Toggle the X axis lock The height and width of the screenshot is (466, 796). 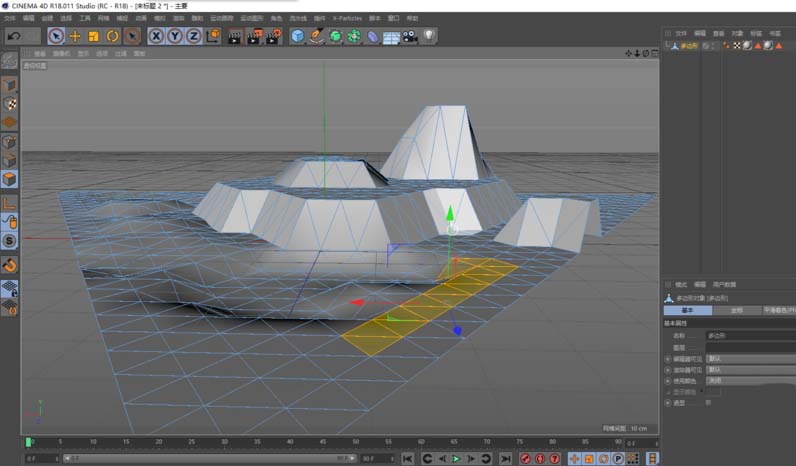pos(156,36)
